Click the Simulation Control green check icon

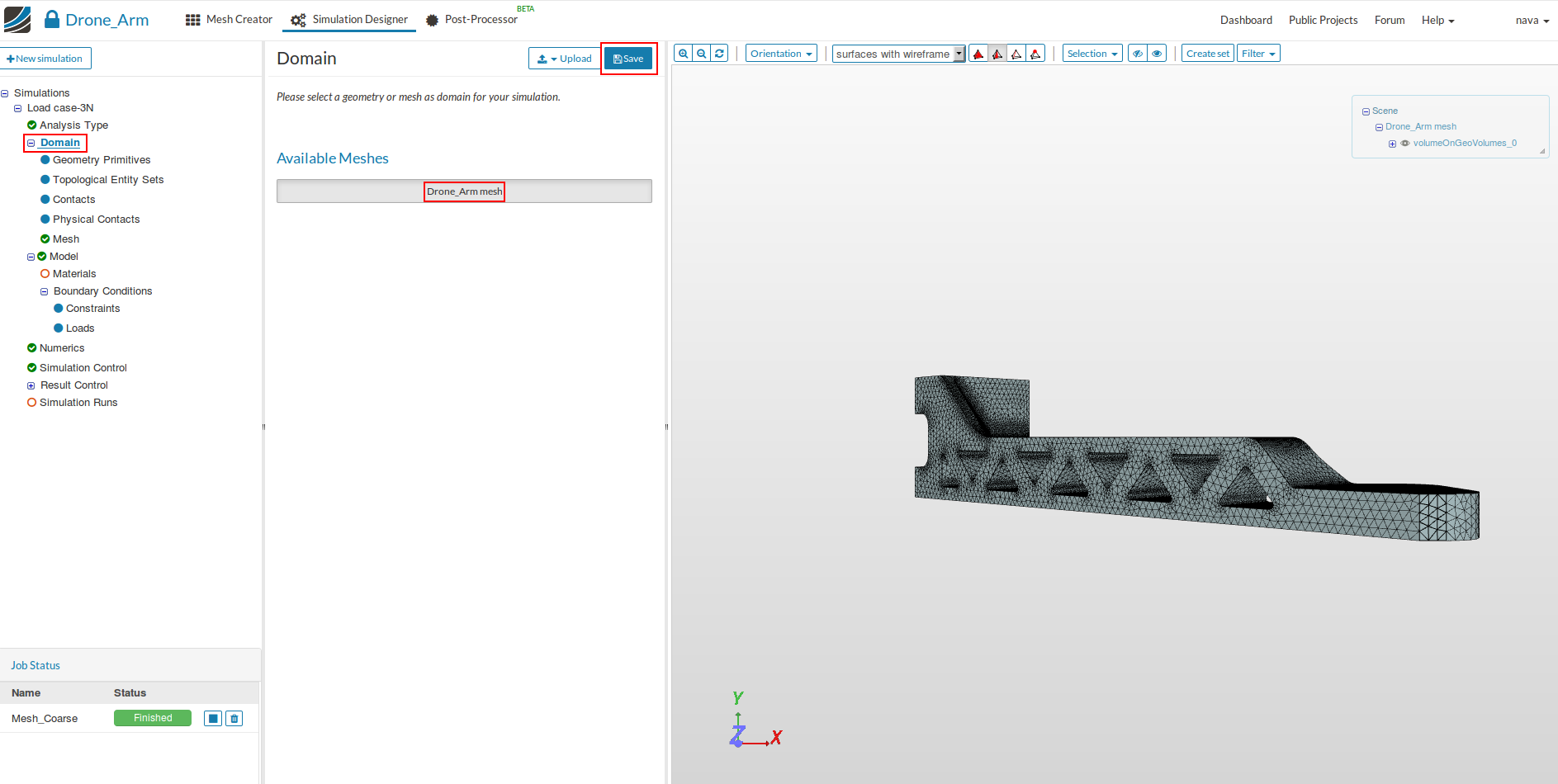[31, 368]
